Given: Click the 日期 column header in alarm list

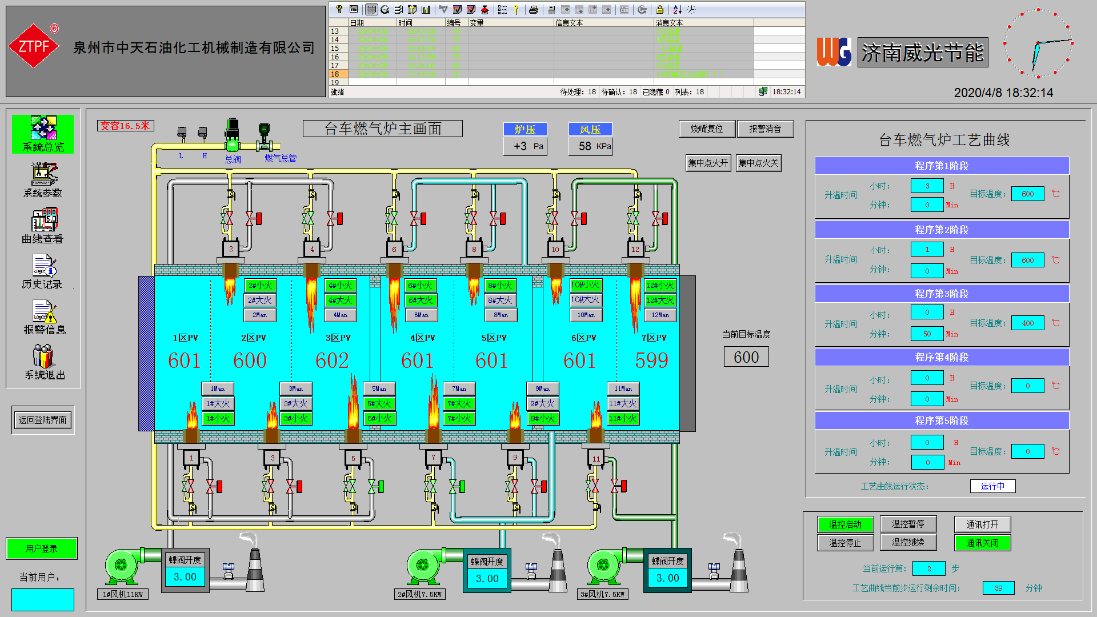Looking at the screenshot, I should (x=373, y=22).
